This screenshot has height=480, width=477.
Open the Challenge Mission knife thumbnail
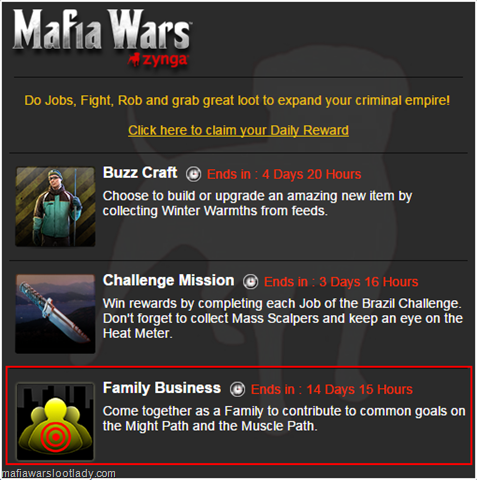[x=55, y=314]
